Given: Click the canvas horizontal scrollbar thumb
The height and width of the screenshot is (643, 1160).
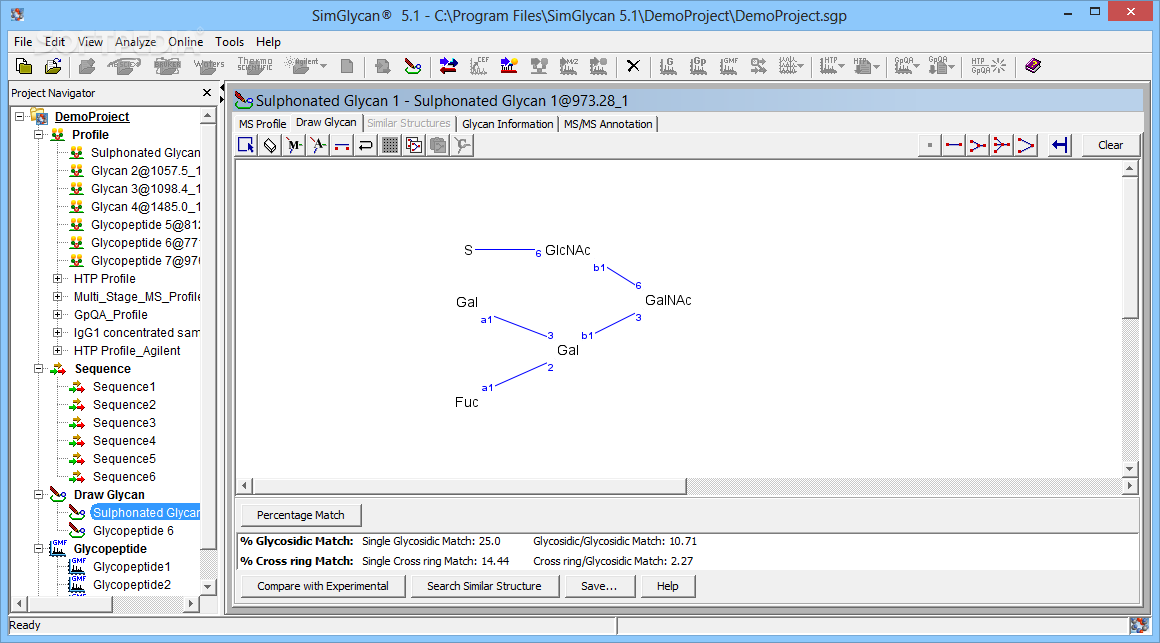Looking at the screenshot, I should [469, 486].
